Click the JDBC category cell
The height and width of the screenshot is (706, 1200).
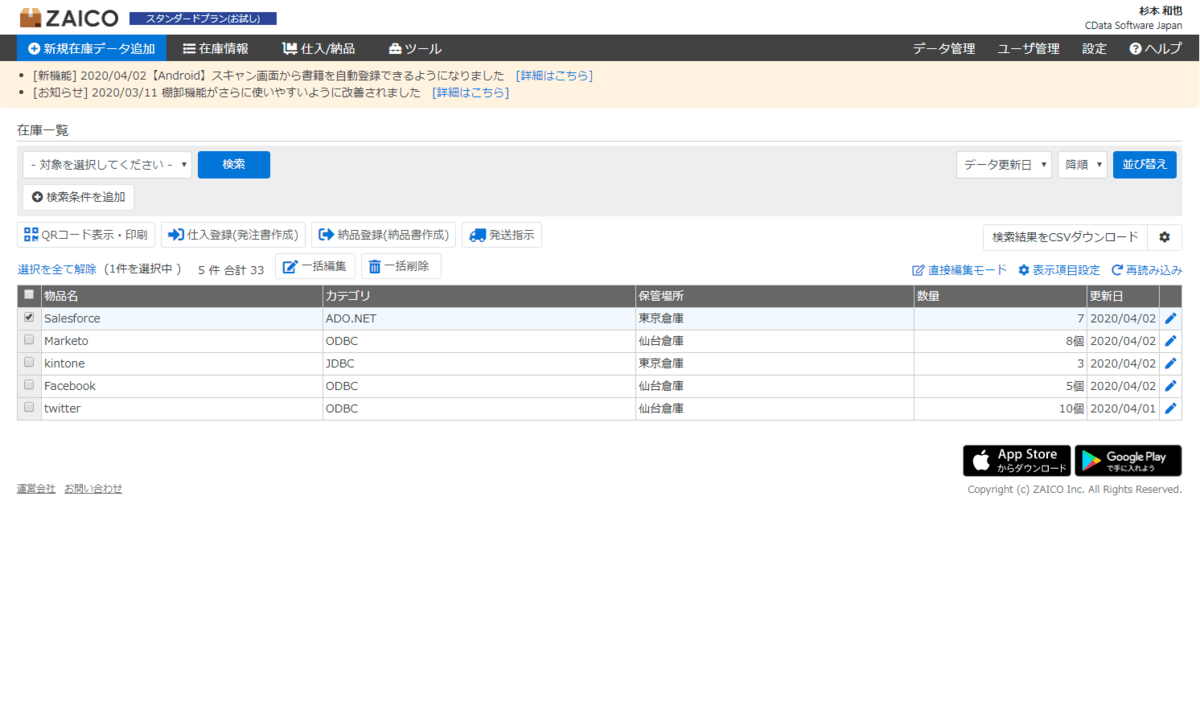[478, 363]
